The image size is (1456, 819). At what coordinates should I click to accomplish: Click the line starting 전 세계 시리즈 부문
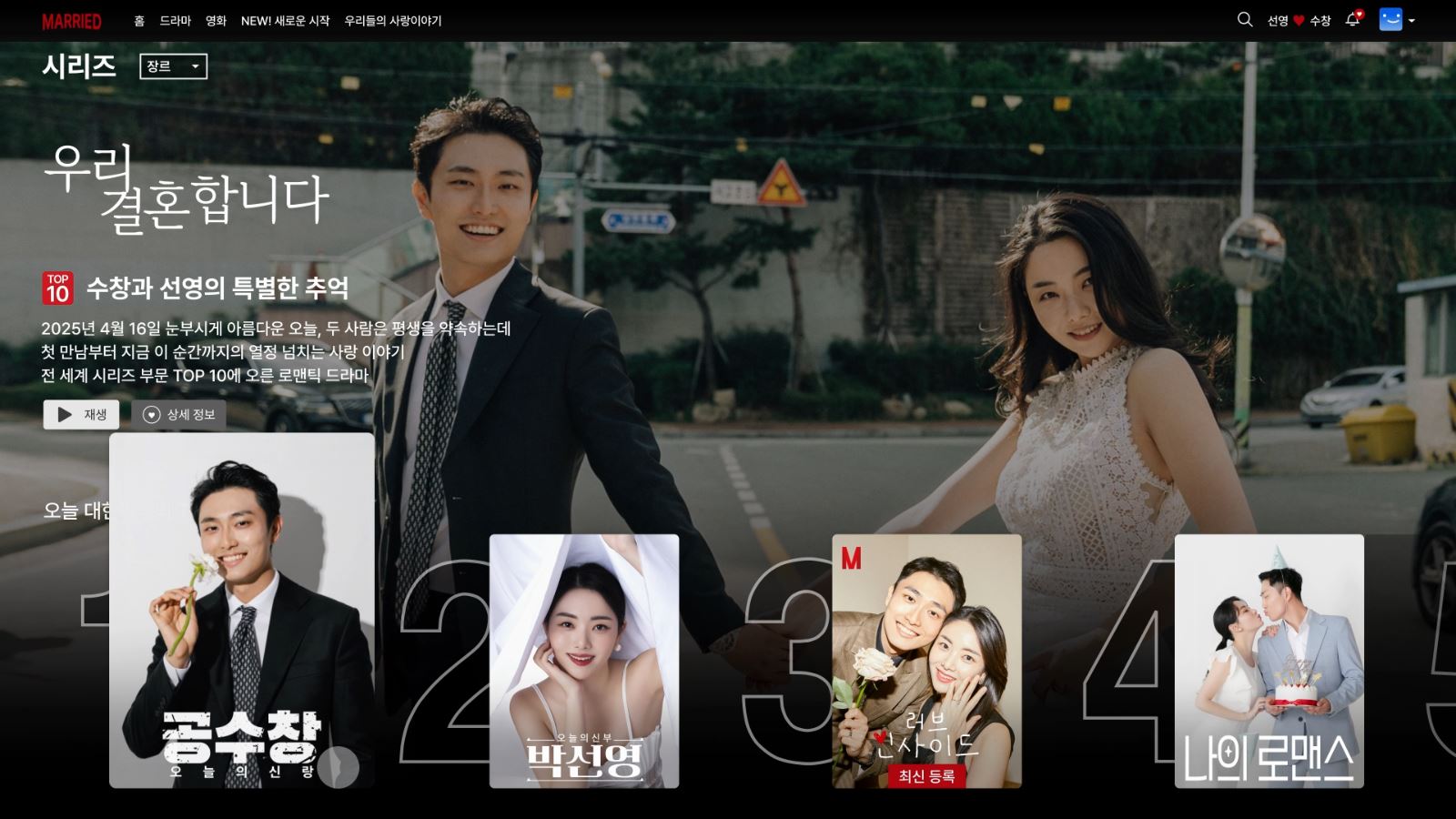(x=205, y=376)
